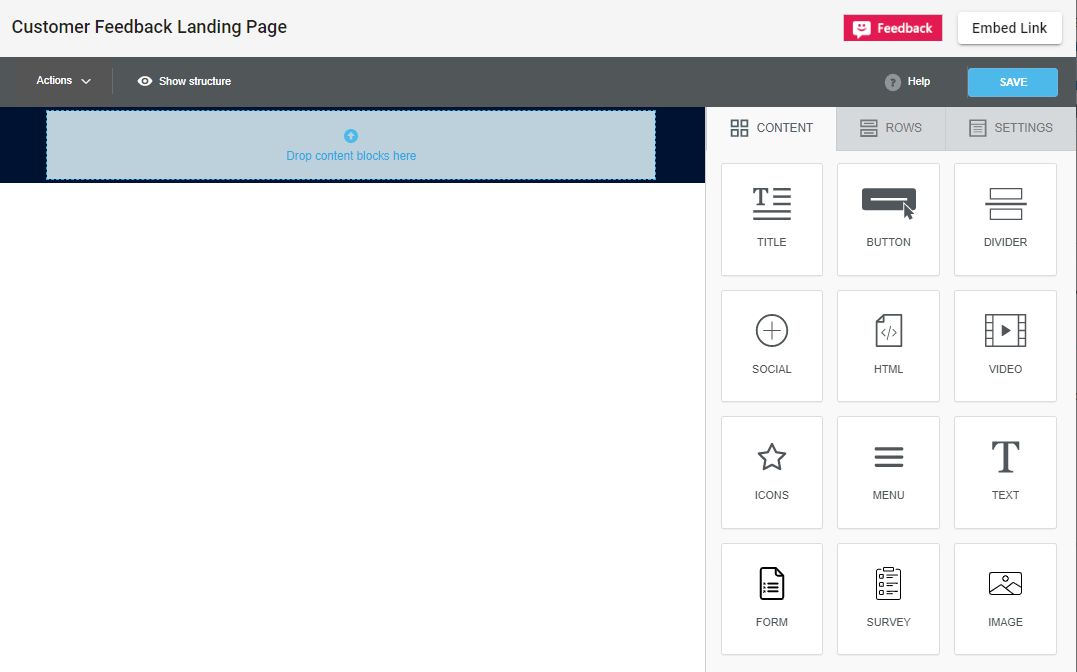Viewport: 1077px width, 672px height.
Task: Click the pink Feedback button
Action: (892, 28)
